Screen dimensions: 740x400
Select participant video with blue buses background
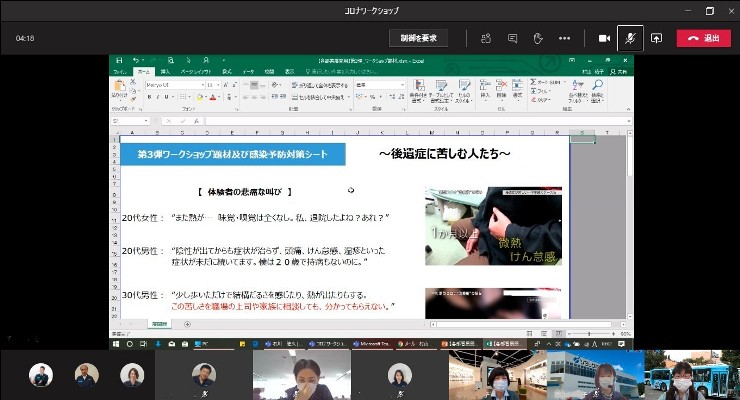[x=692, y=375]
